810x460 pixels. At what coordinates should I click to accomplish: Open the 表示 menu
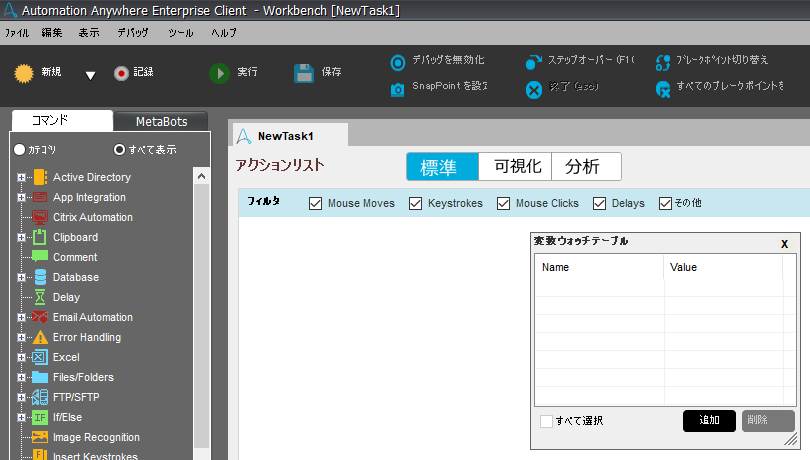coord(89,33)
